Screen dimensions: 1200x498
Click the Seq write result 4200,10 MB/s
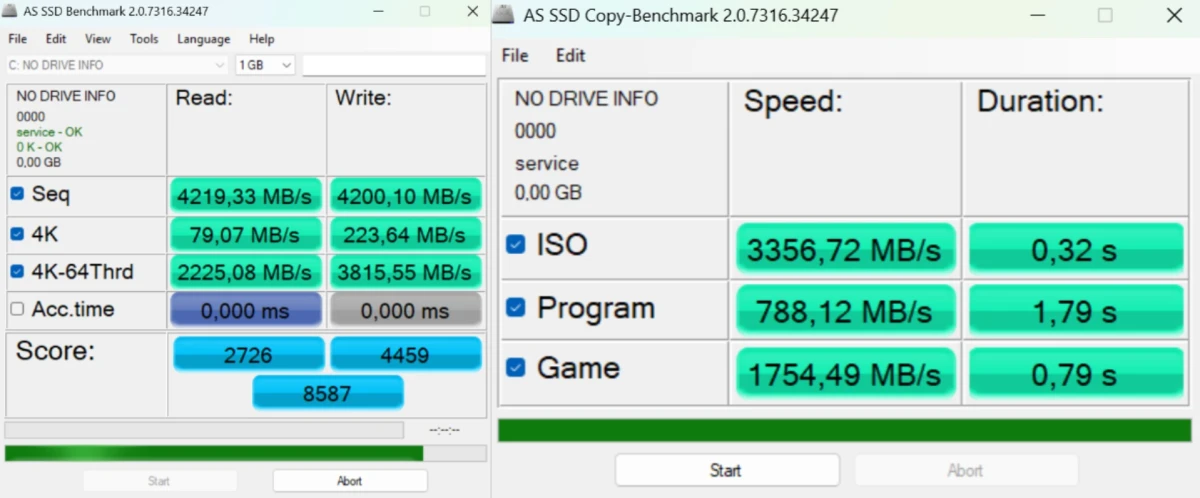click(406, 196)
